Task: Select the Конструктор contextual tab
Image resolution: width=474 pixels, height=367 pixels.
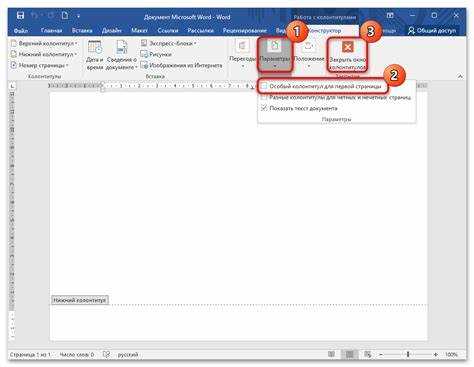Action: click(x=325, y=30)
